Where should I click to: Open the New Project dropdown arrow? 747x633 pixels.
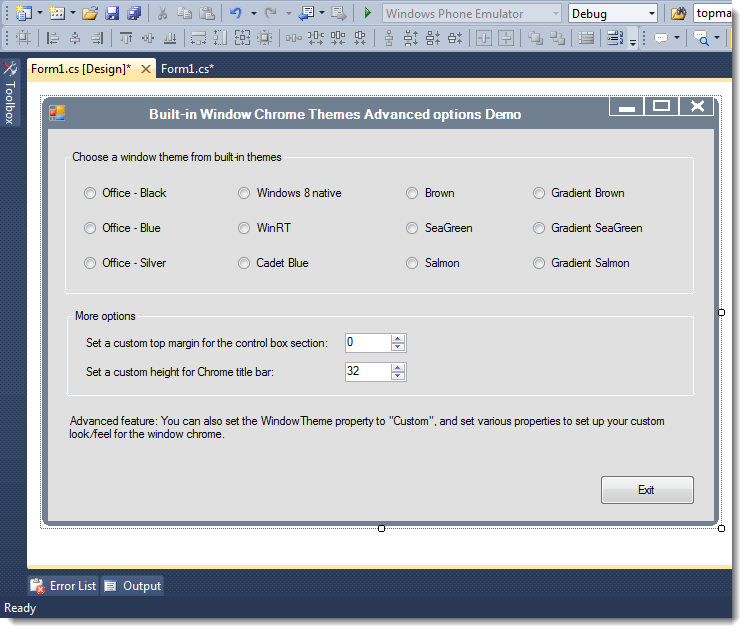tap(40, 13)
